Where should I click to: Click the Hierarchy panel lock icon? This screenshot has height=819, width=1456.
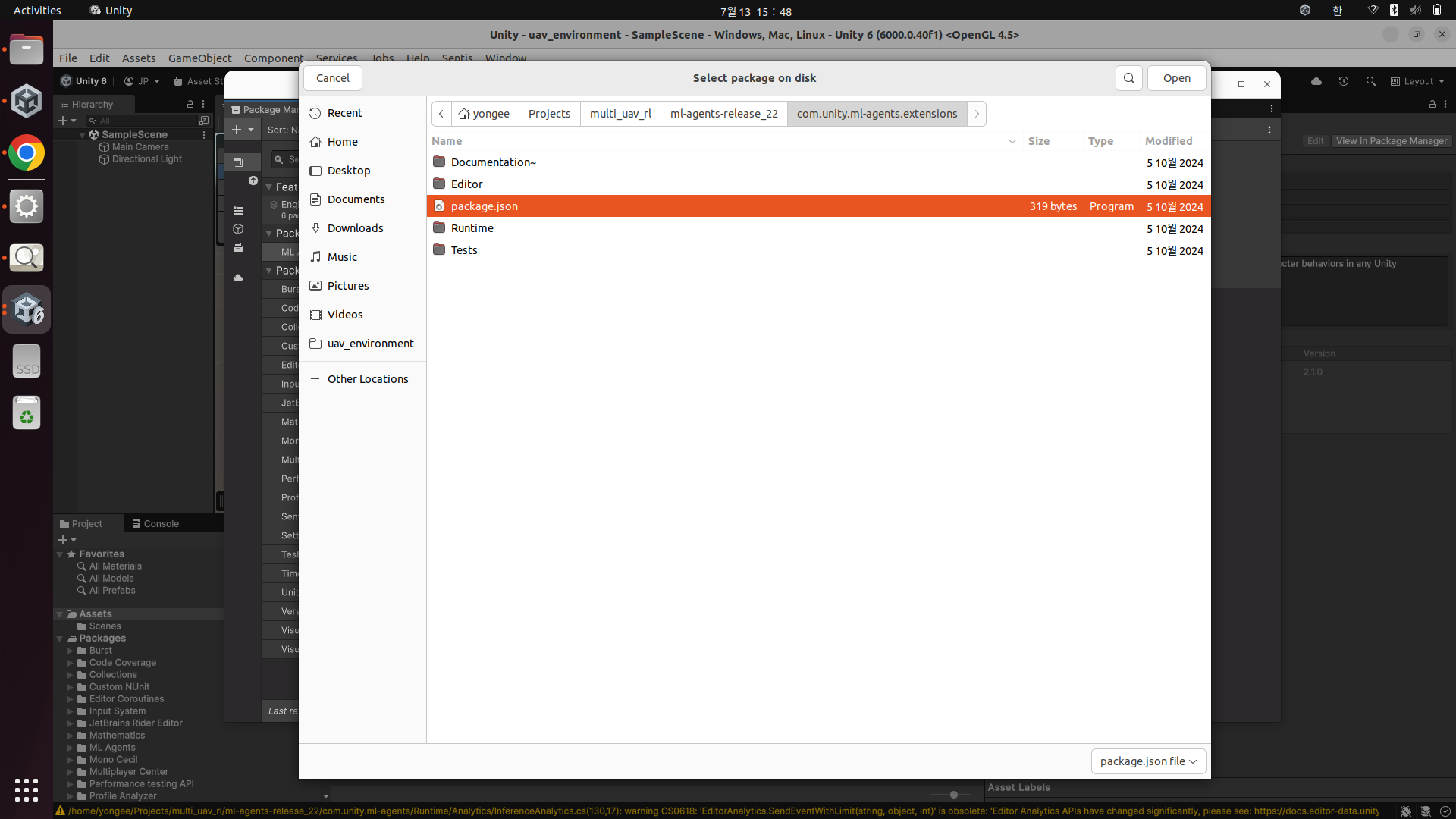190,104
